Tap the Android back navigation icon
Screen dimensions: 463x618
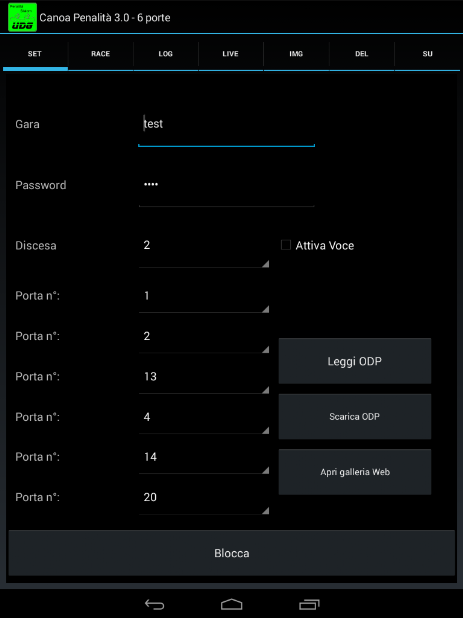point(154,604)
